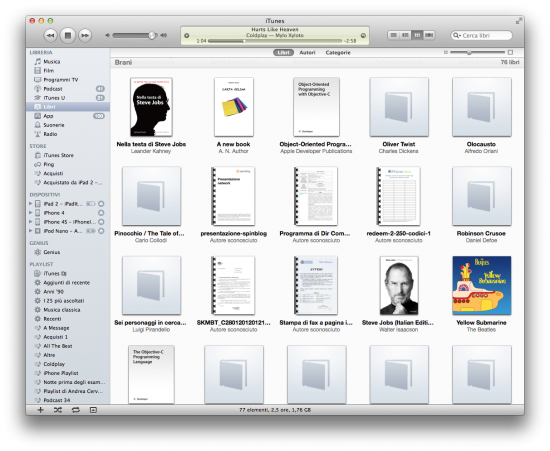Add a new playlist with plus button
Viewport: 550px width, 451px height.
point(41,410)
